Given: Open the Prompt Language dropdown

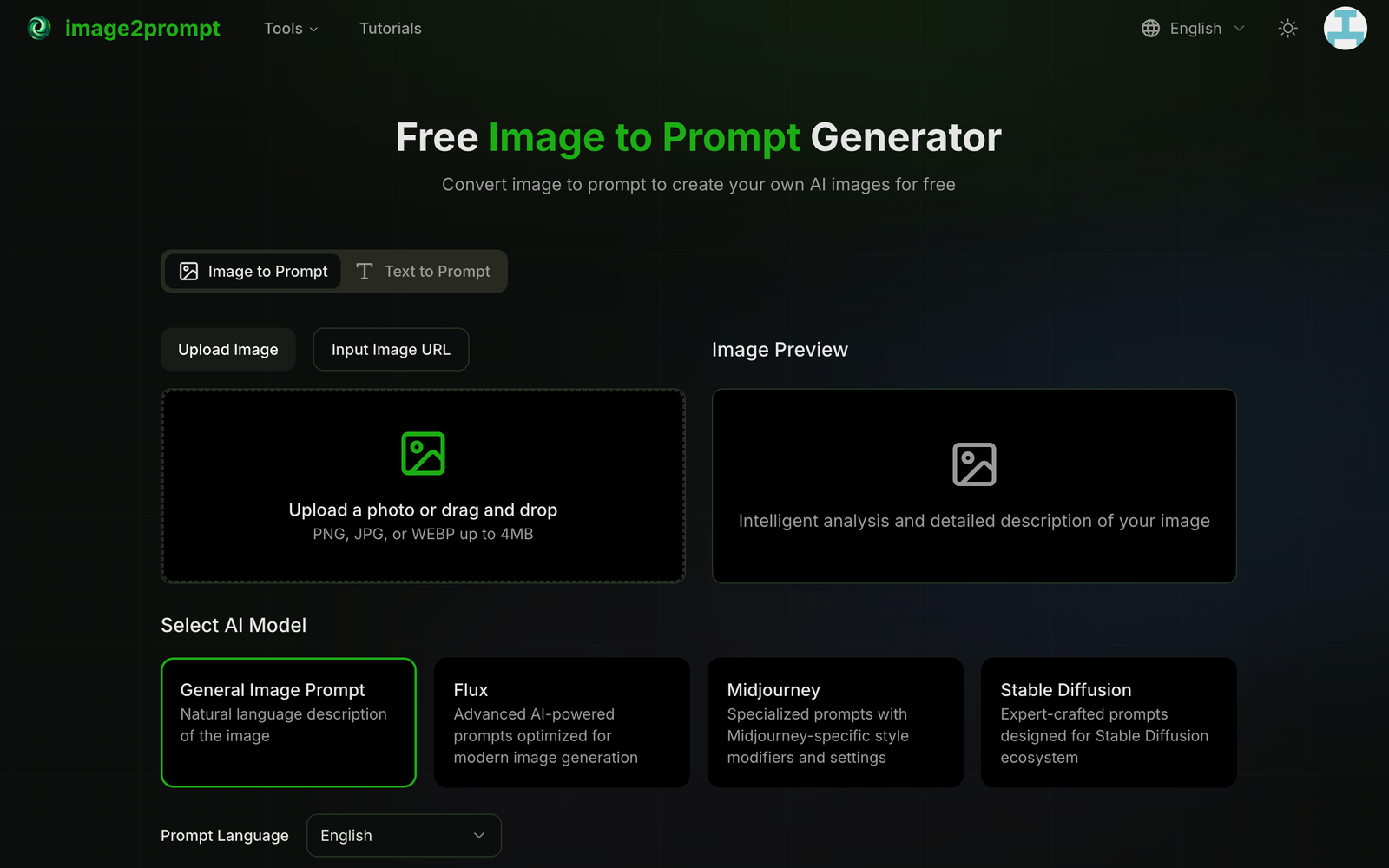Looking at the screenshot, I should point(403,835).
